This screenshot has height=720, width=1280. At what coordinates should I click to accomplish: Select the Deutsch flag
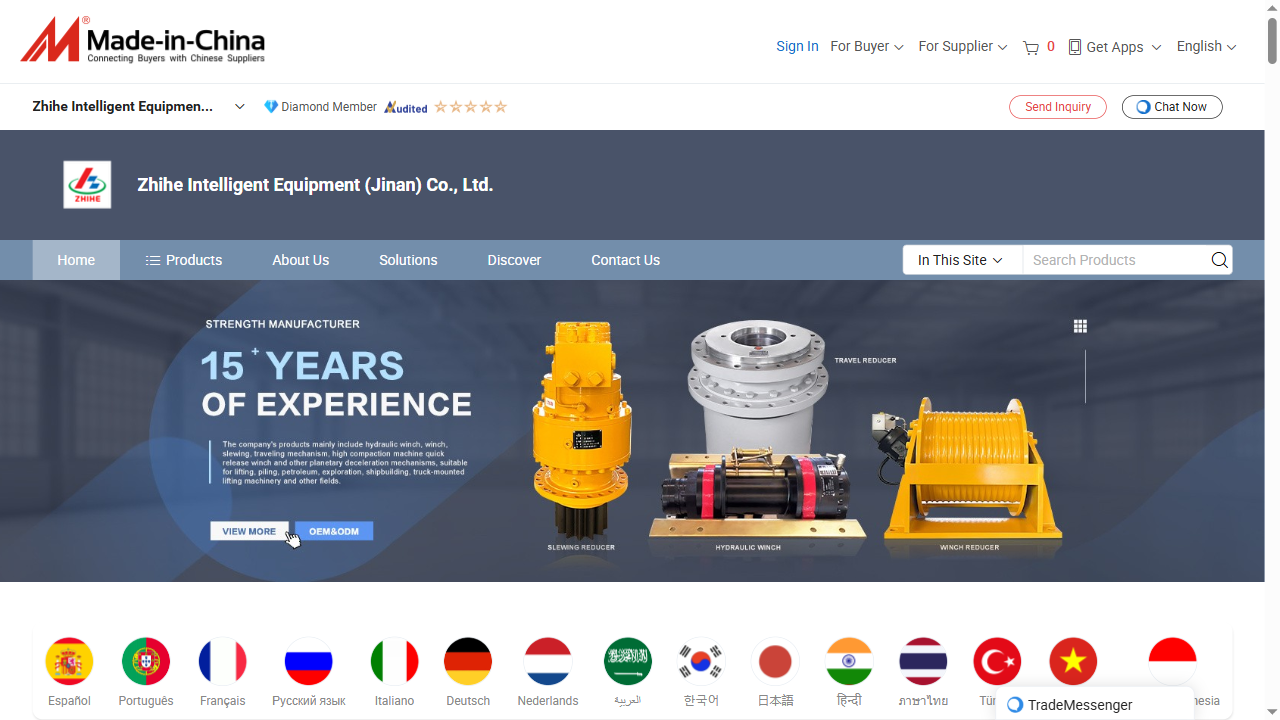(x=468, y=662)
